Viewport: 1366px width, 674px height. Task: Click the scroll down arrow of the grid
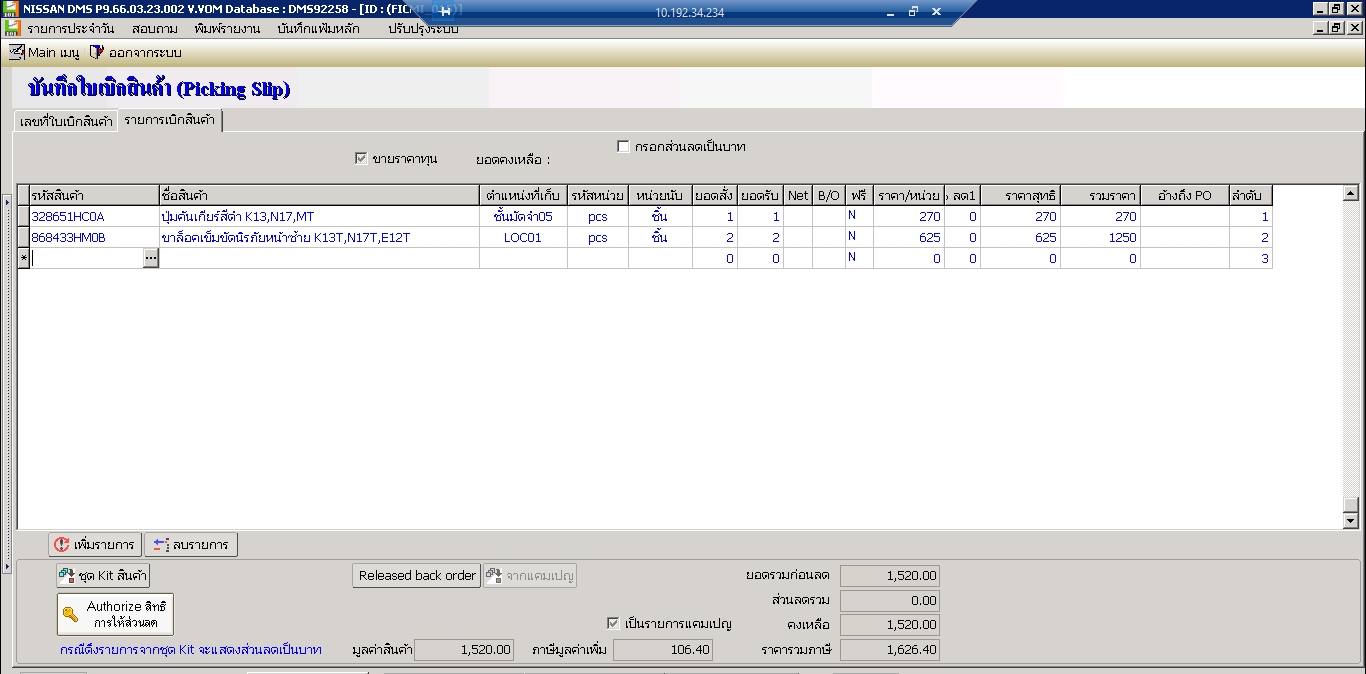pyautogui.click(x=1350, y=521)
